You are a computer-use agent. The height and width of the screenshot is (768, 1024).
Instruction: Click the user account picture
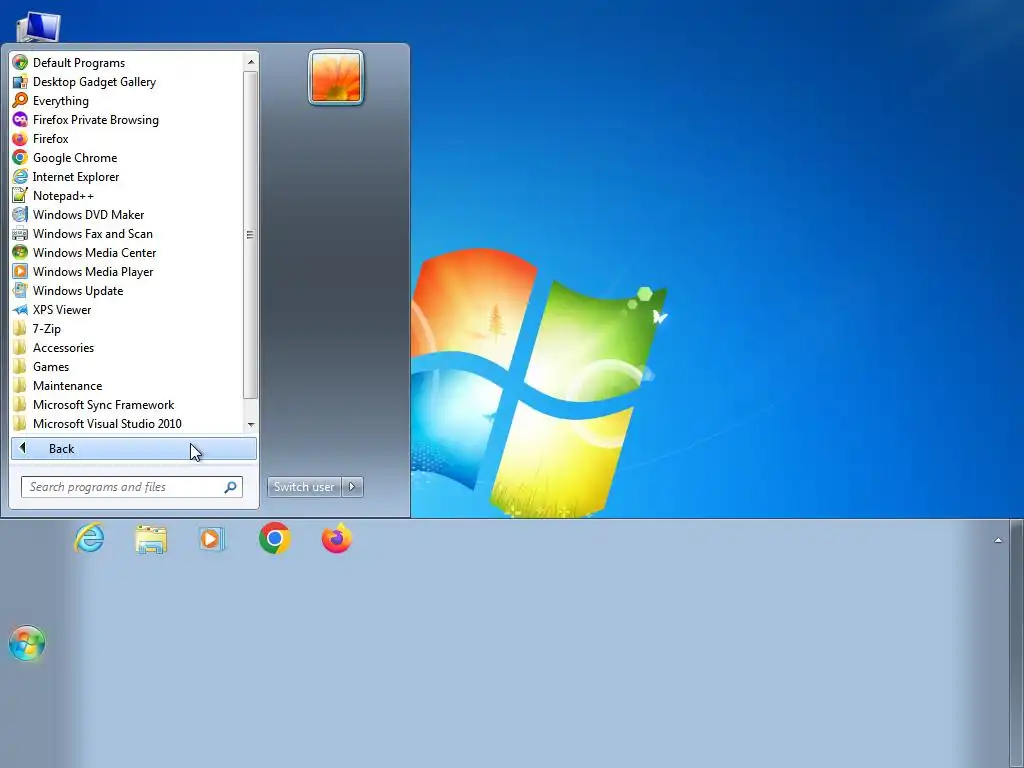336,77
